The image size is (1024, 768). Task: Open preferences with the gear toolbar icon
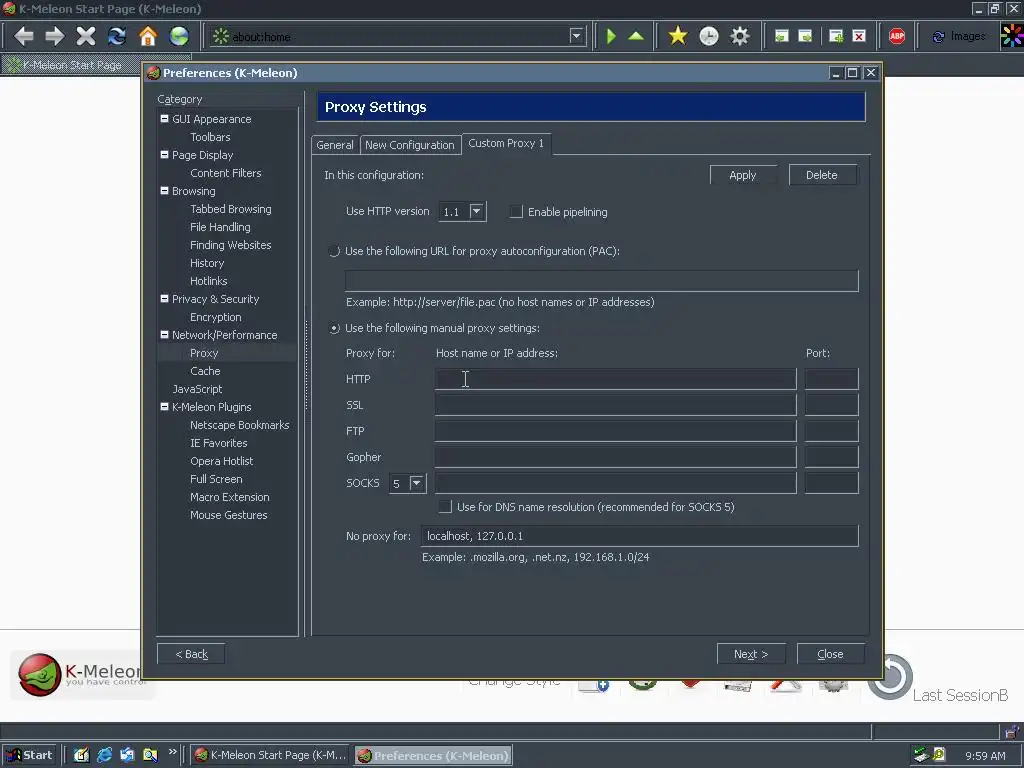click(740, 36)
